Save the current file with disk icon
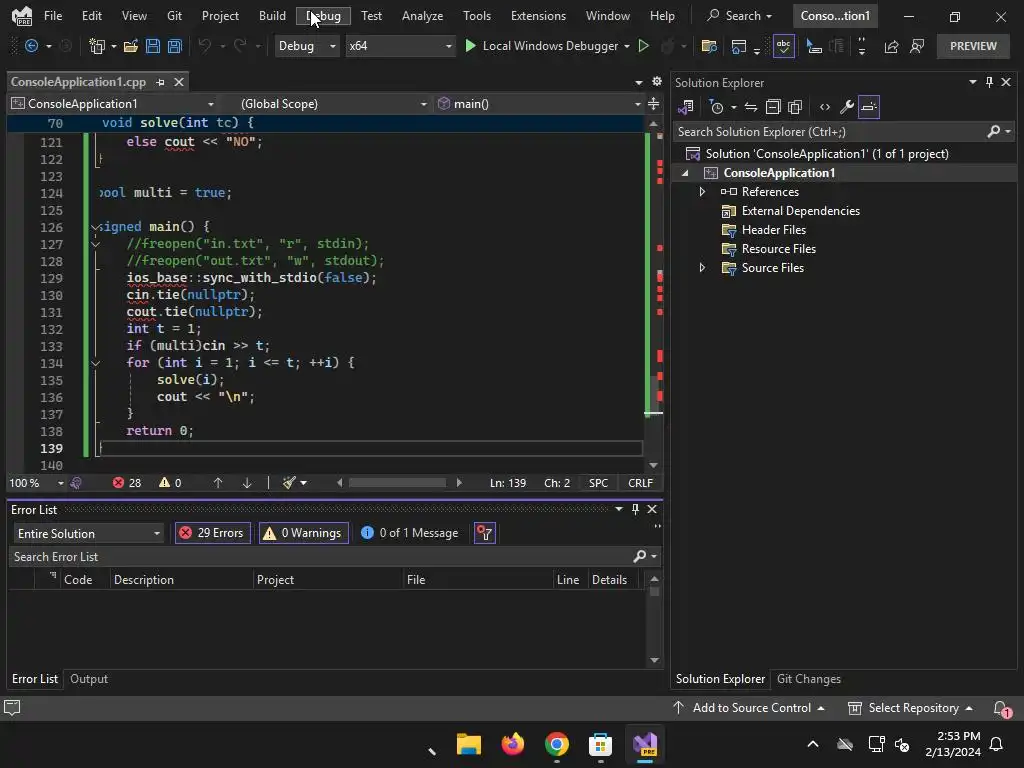 [153, 46]
